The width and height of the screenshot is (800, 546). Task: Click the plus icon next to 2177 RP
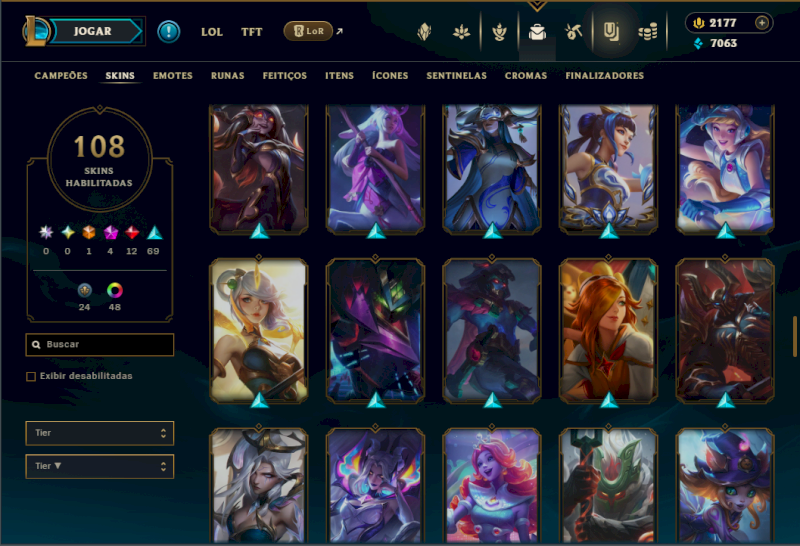click(762, 22)
